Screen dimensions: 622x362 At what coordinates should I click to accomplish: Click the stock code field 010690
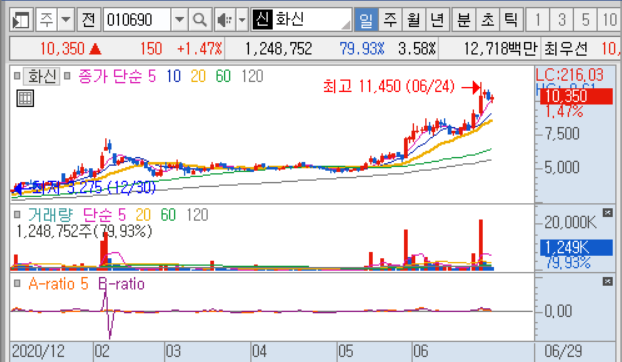(137, 19)
